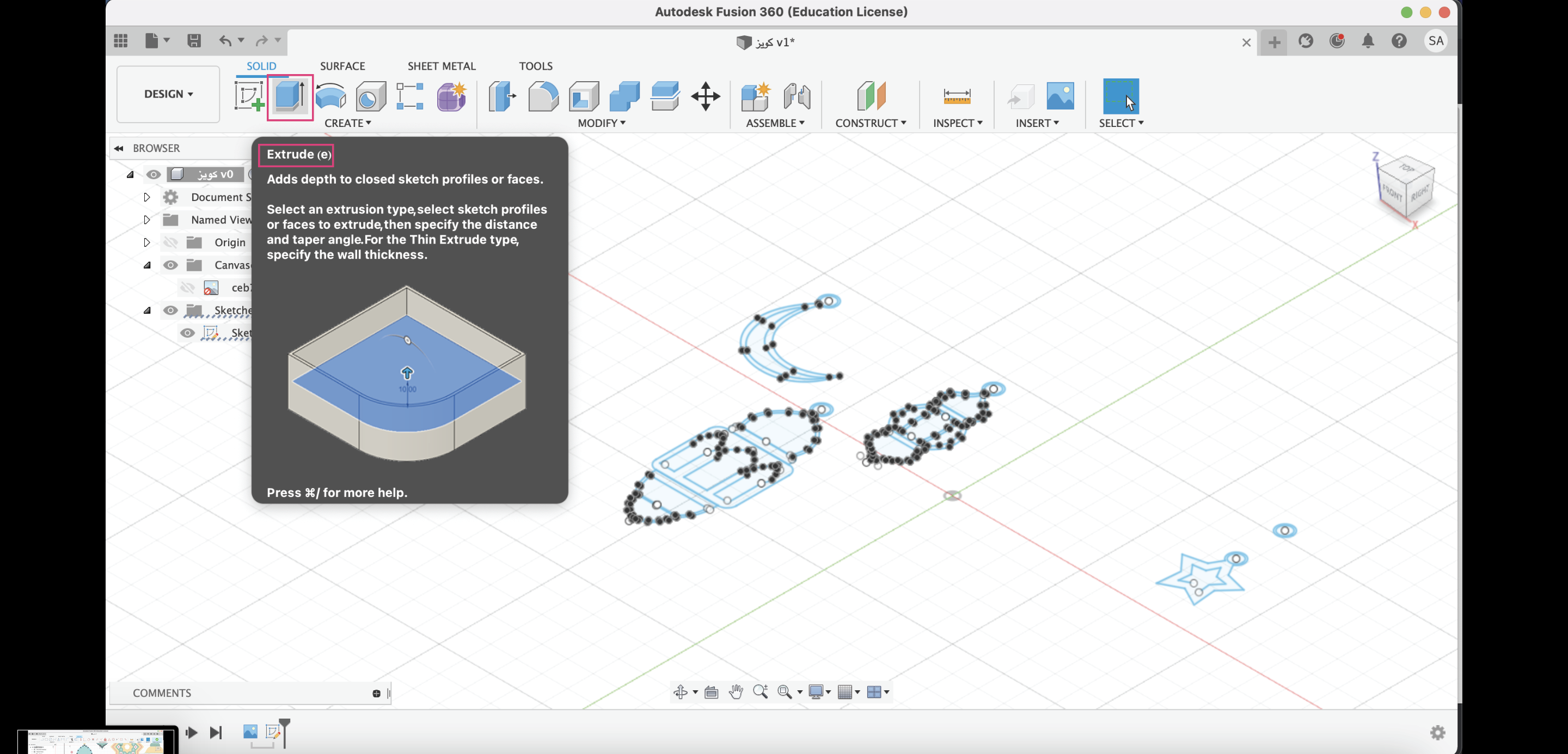The height and width of the screenshot is (754, 1568).
Task: Open the ASSEMBLE dropdown menu
Action: (775, 123)
